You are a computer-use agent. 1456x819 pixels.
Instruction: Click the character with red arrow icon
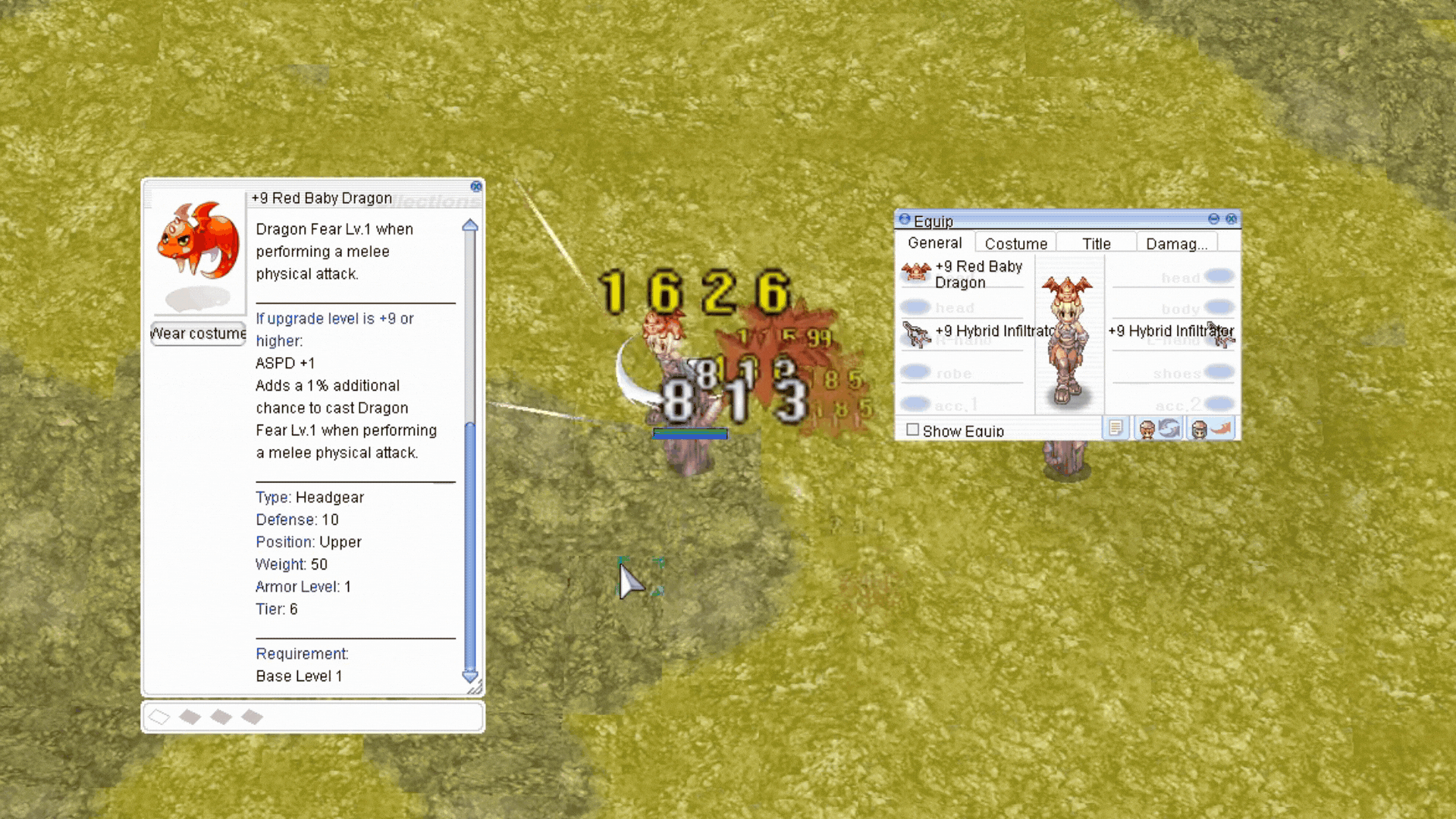[x=1210, y=428]
